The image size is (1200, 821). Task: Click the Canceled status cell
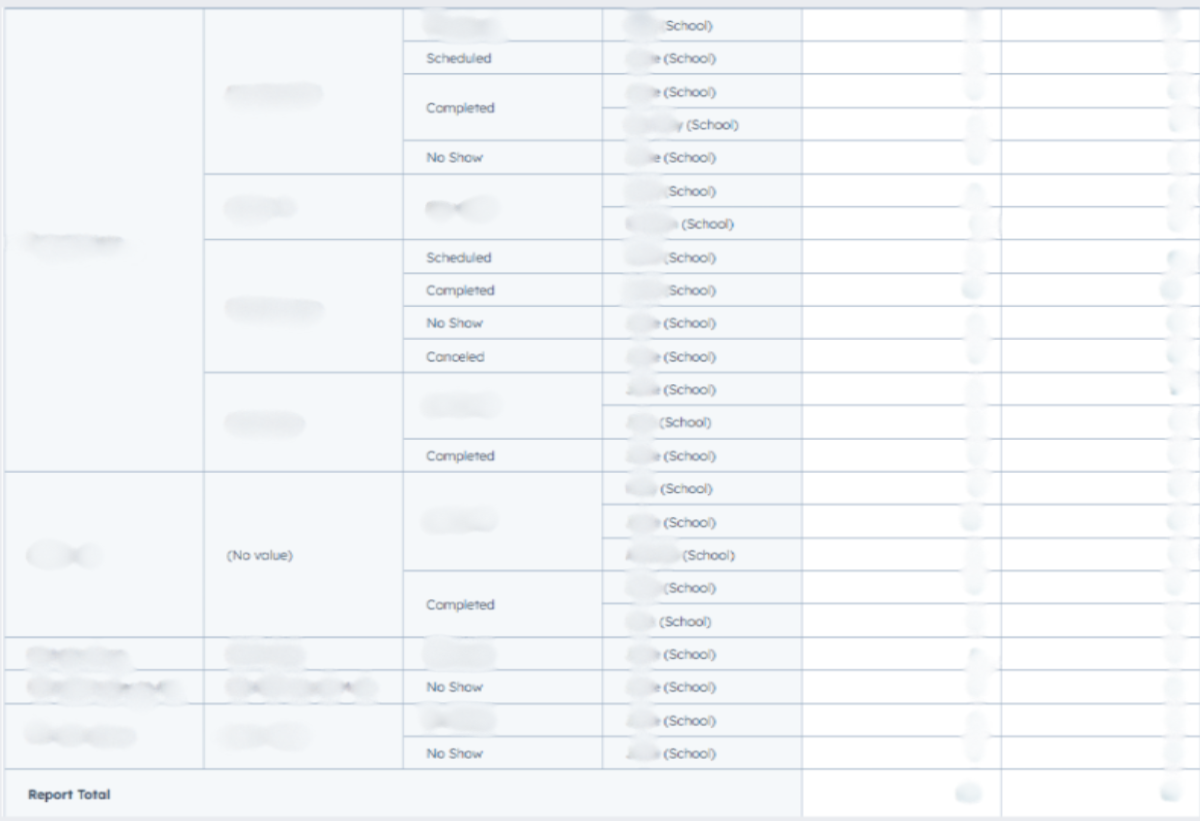tap(455, 356)
